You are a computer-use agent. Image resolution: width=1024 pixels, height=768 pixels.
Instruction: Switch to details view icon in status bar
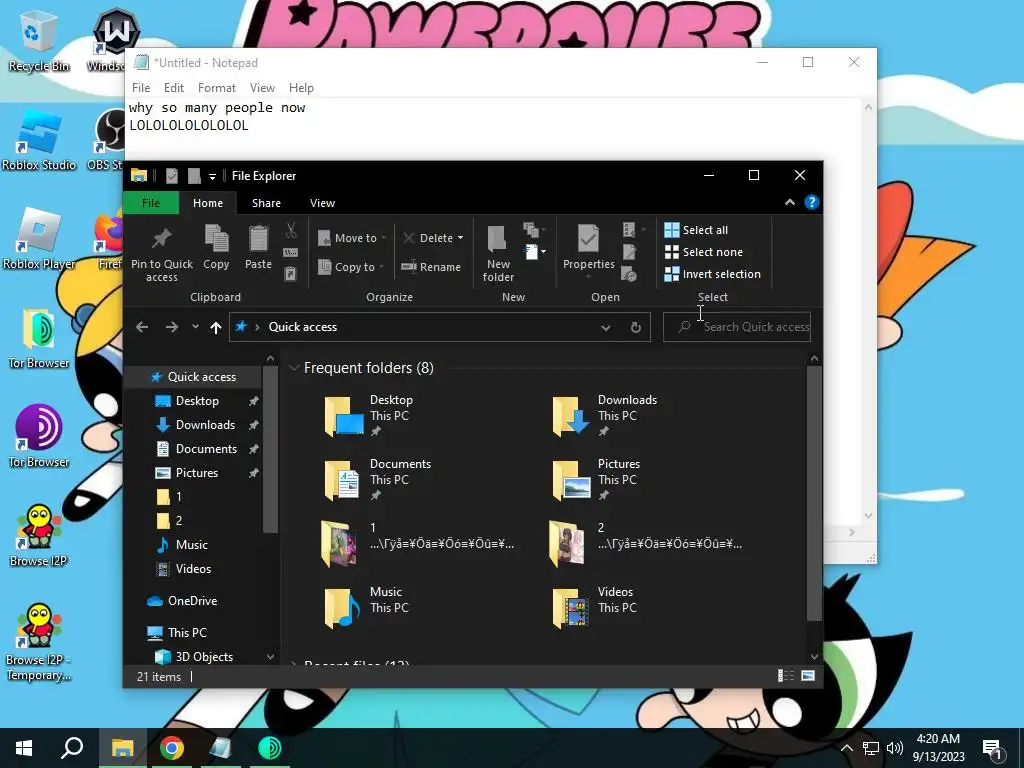(786, 676)
